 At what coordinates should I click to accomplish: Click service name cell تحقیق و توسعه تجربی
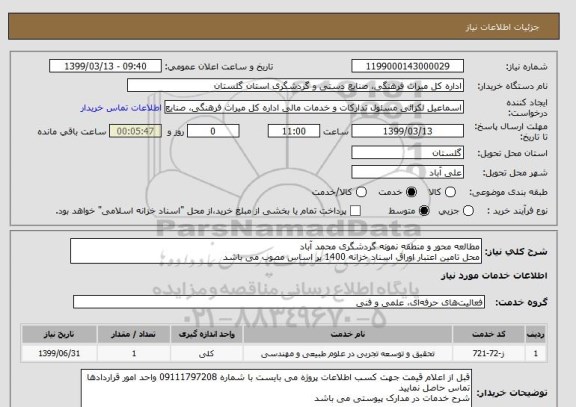click(x=348, y=353)
